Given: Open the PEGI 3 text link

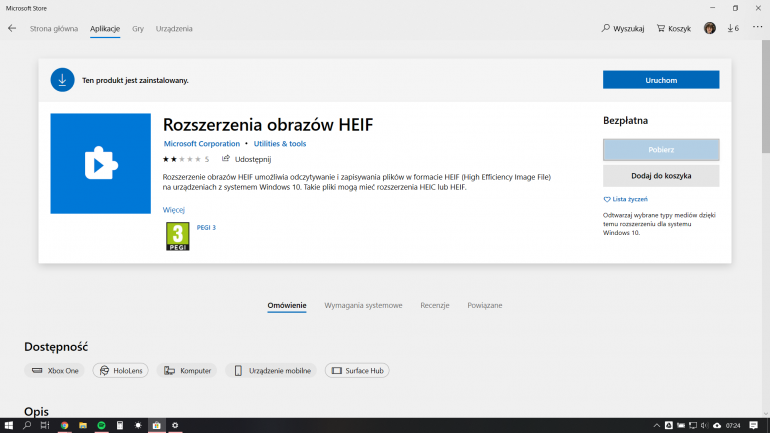Looking at the screenshot, I should [206, 227].
